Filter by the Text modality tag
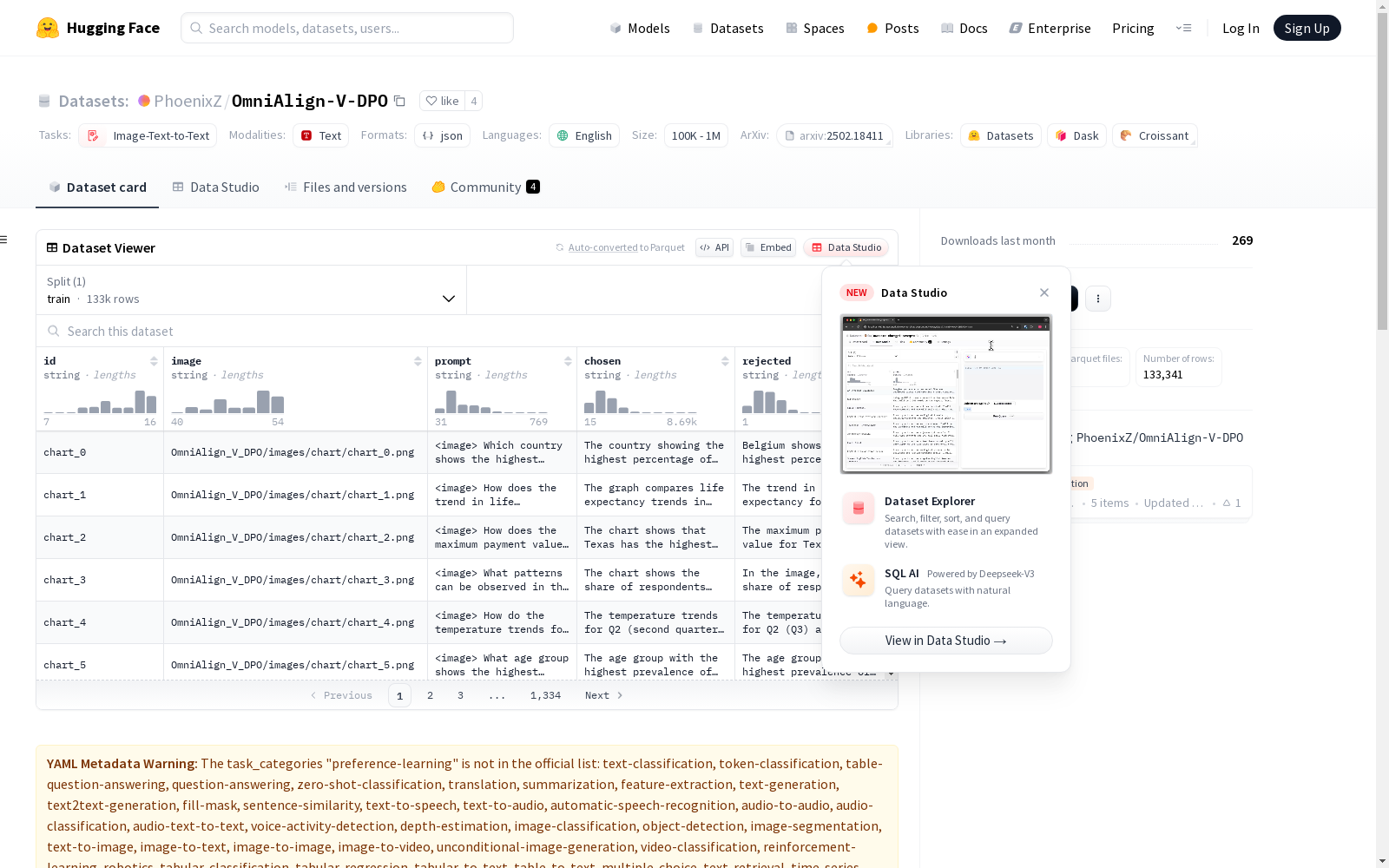The image size is (1389, 868). 320,135
